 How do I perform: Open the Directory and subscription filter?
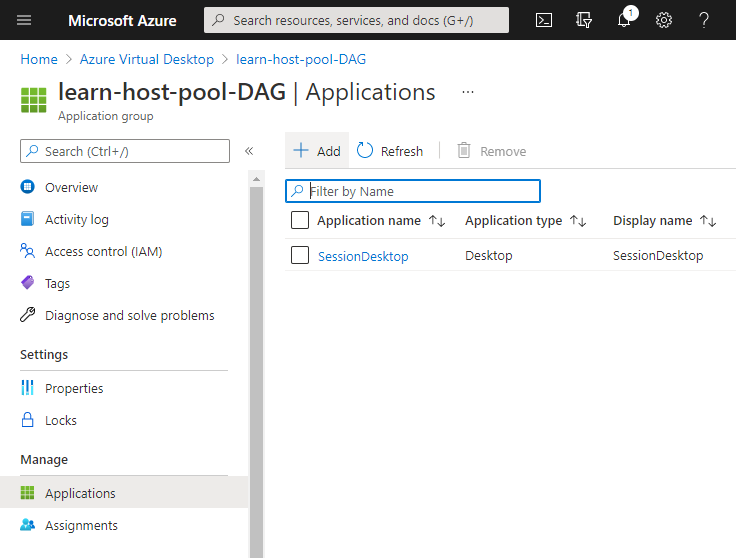[583, 20]
